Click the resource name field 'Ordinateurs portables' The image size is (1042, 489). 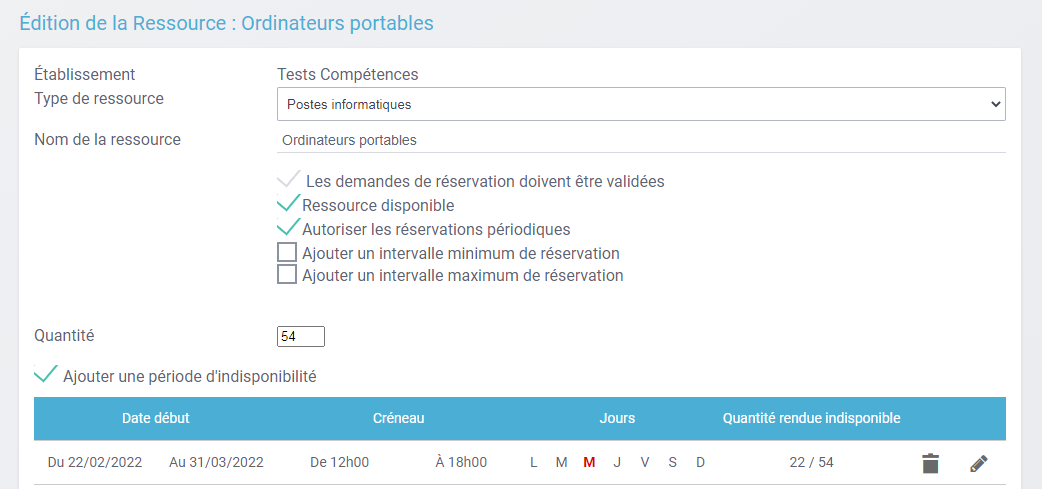[x=640, y=140]
